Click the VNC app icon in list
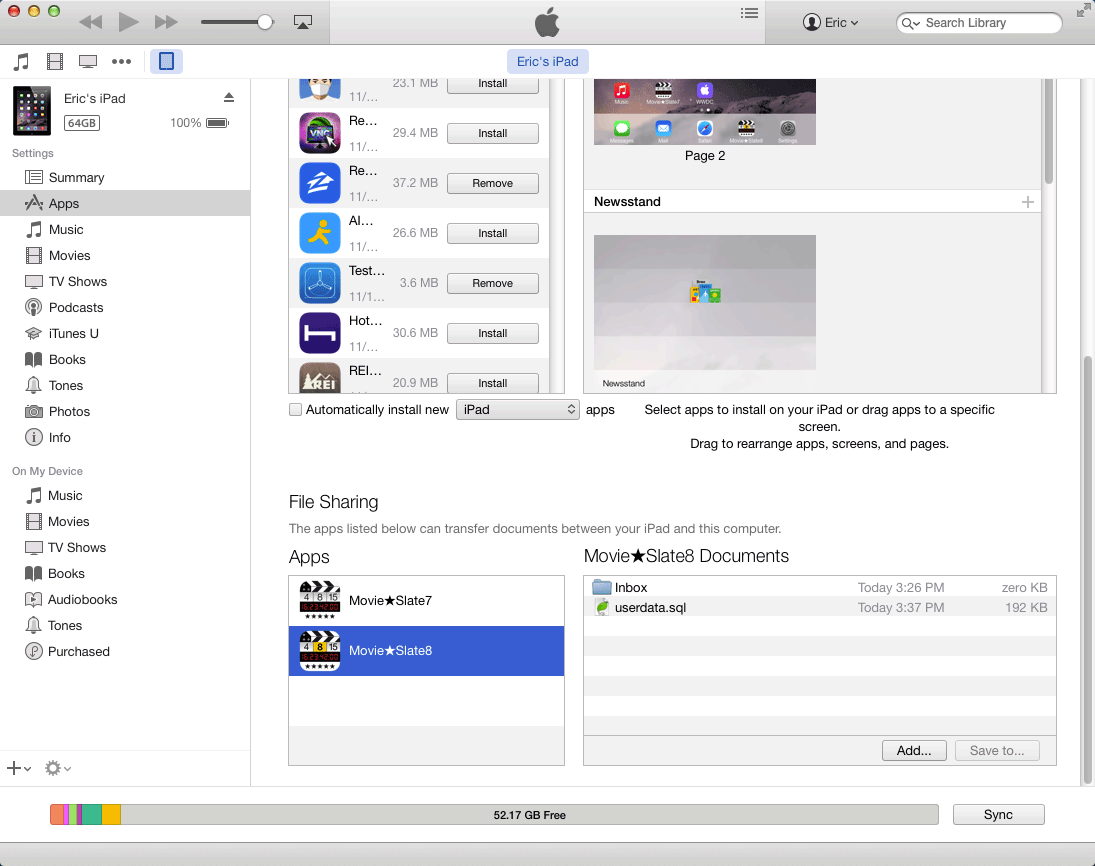 [x=320, y=133]
